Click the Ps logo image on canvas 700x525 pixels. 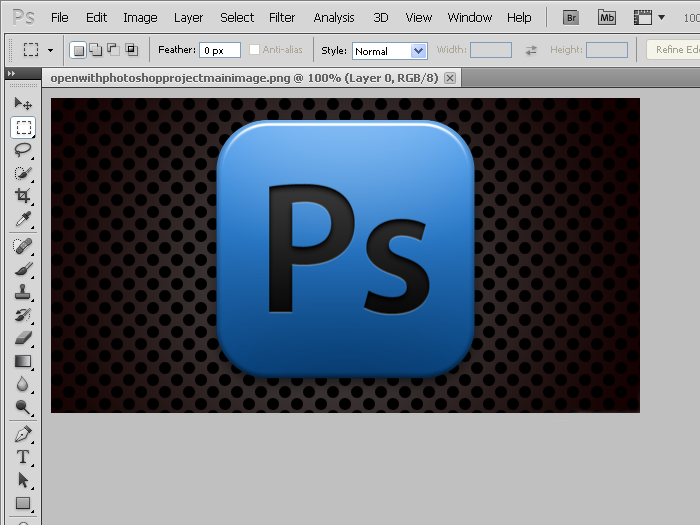tap(346, 249)
